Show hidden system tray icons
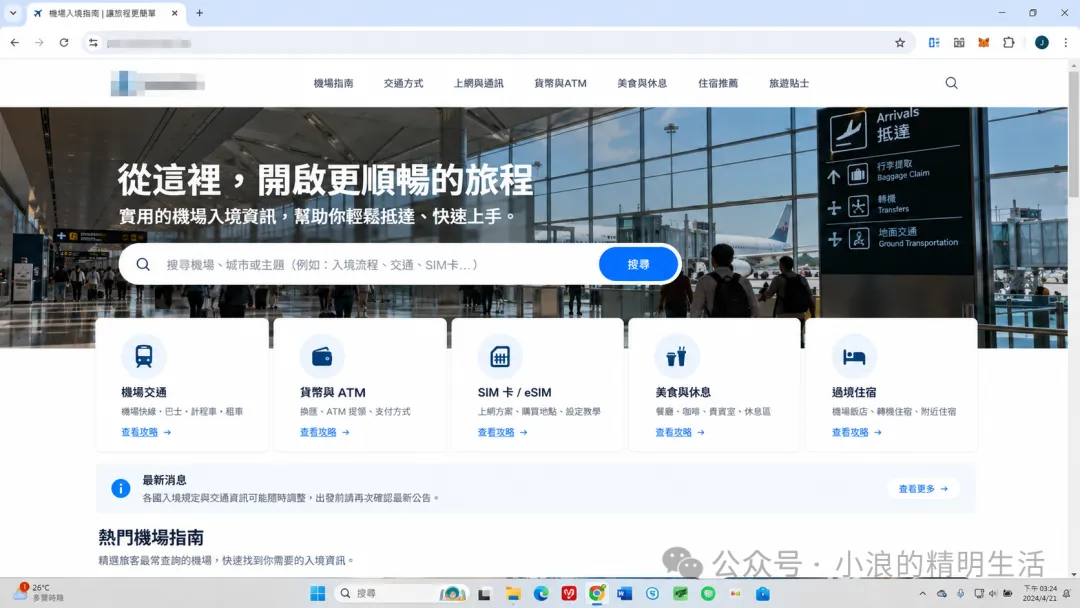Screen dimensions: 1080x608 click(x=922, y=594)
